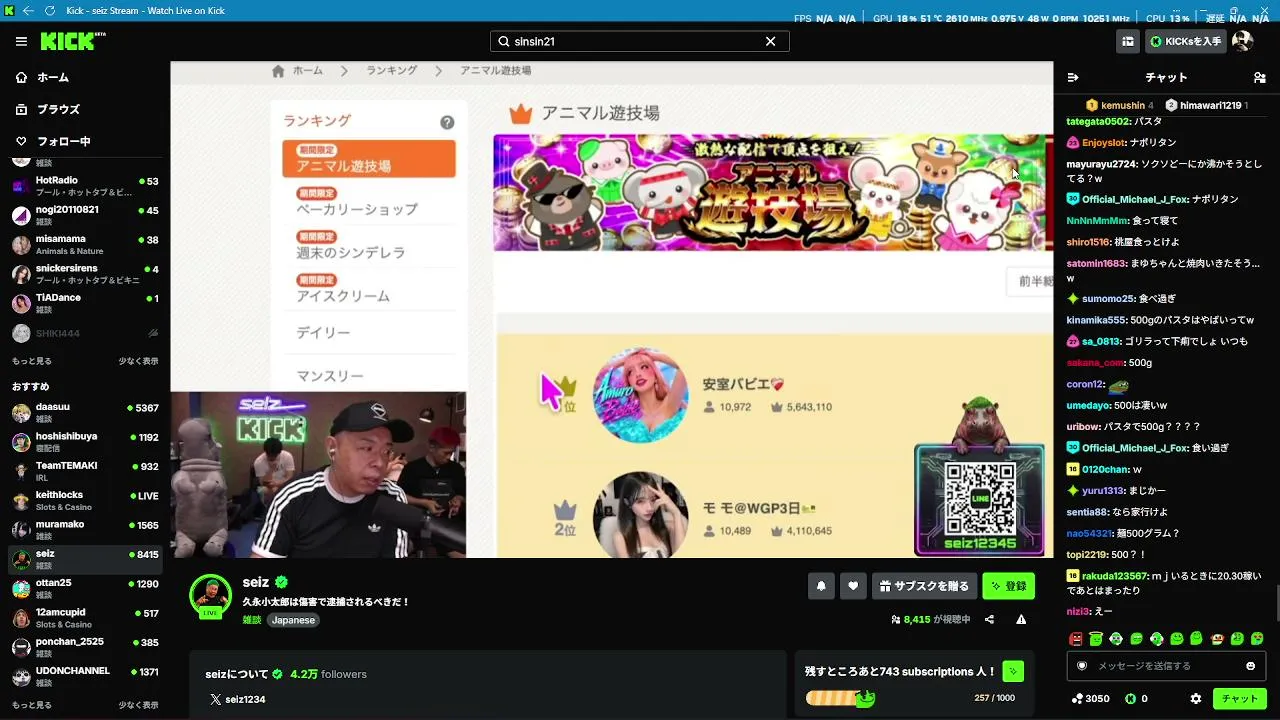Open the chat user list icon
Screen dimensions: 1280x720
point(1259,77)
